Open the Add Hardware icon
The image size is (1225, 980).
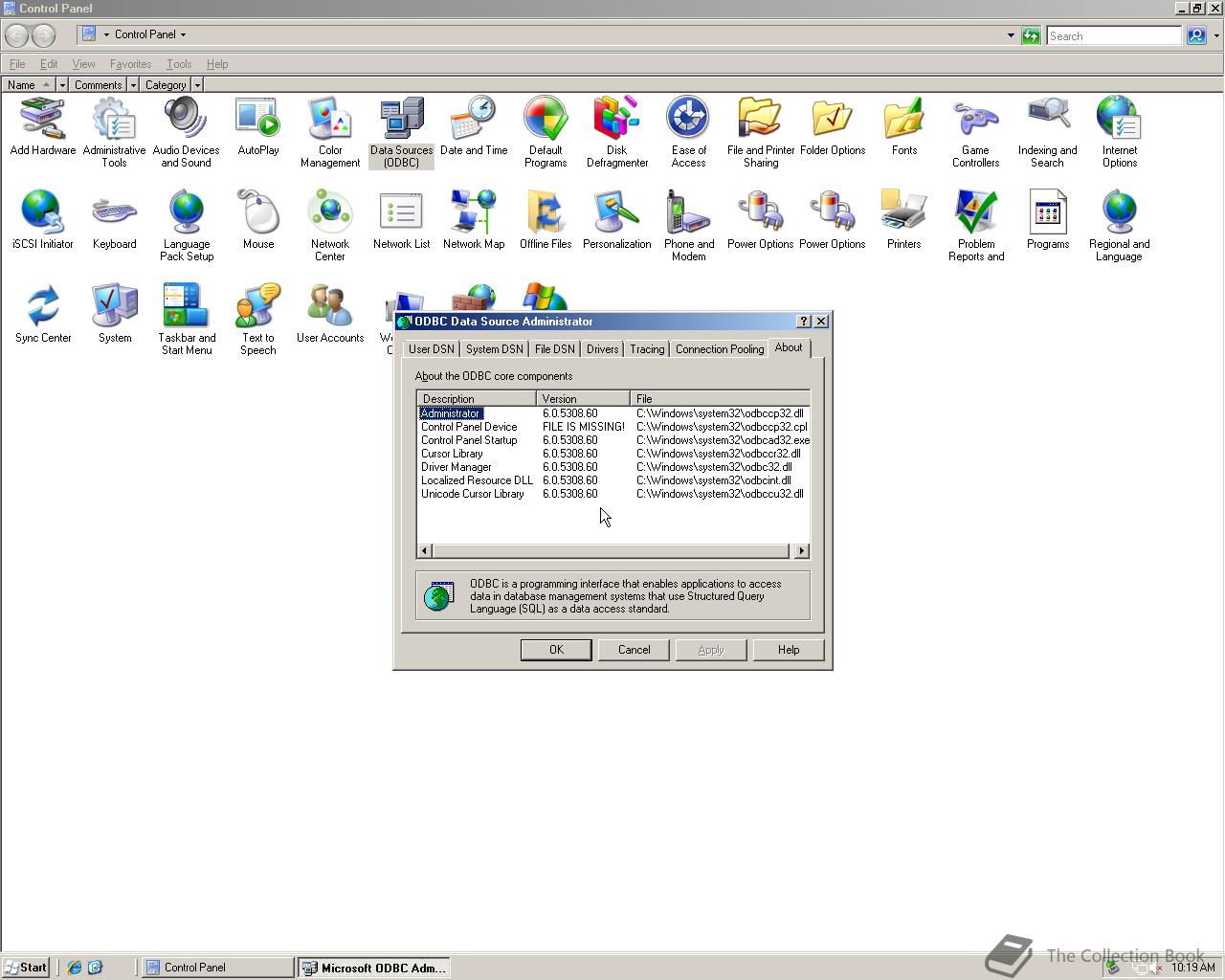point(43,127)
